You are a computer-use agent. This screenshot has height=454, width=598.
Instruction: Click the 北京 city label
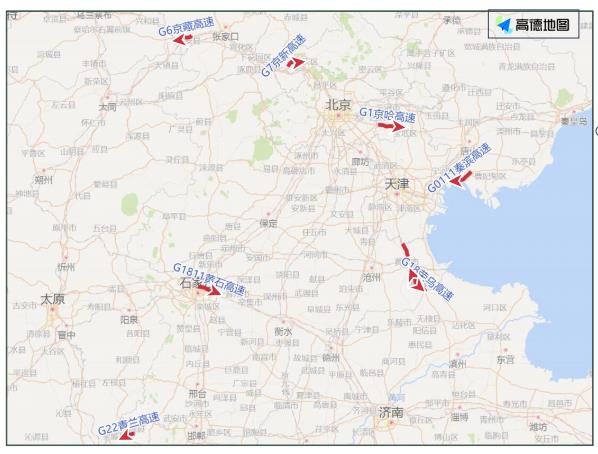click(338, 105)
